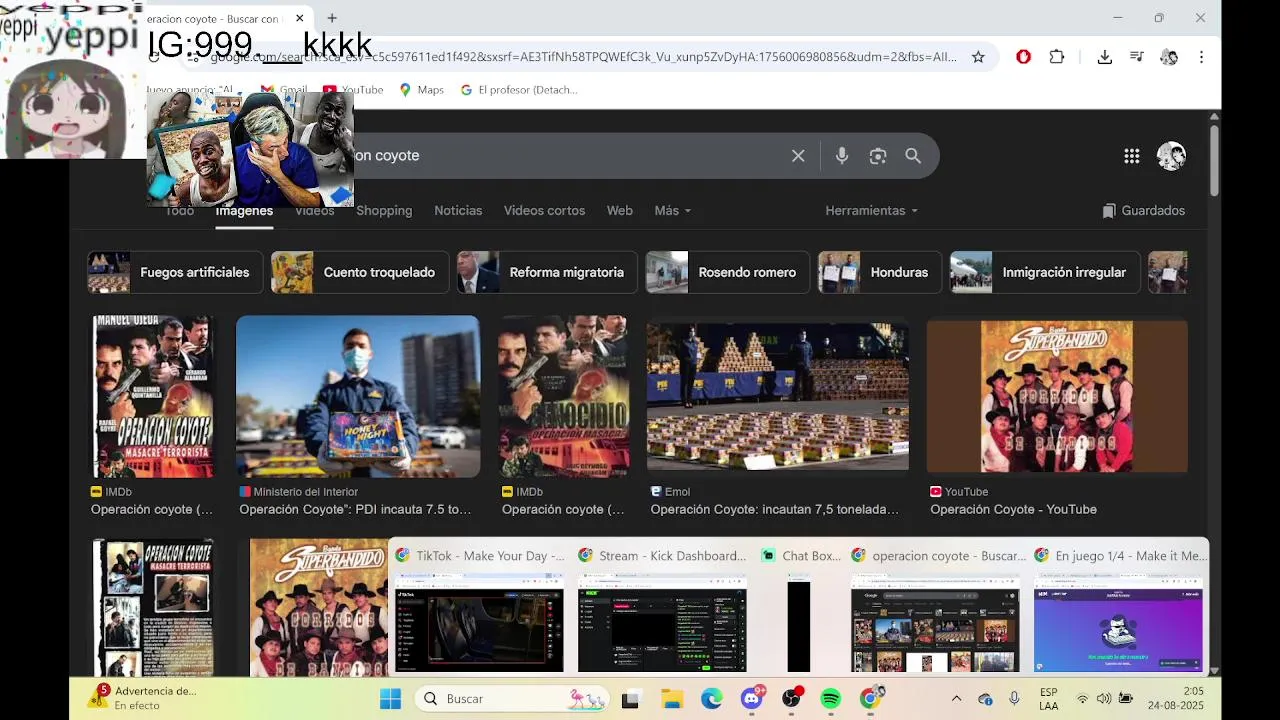Open Ministerio del Interior PDI incauta result
The height and width of the screenshot is (720, 1280).
pos(355,509)
